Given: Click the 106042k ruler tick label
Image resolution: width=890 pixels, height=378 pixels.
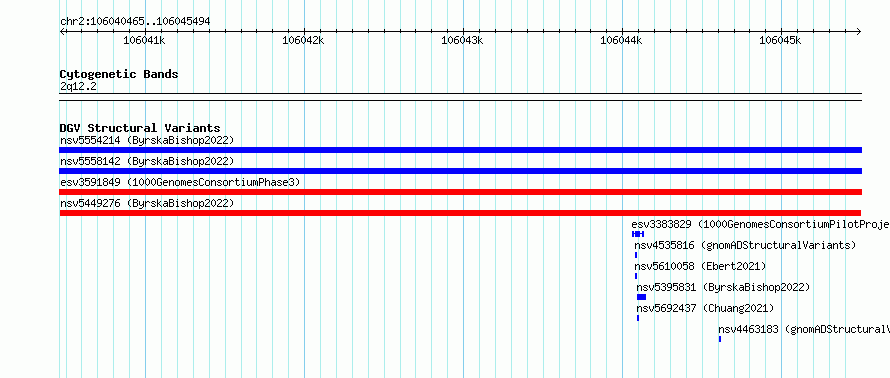Looking at the screenshot, I should (x=303, y=40).
